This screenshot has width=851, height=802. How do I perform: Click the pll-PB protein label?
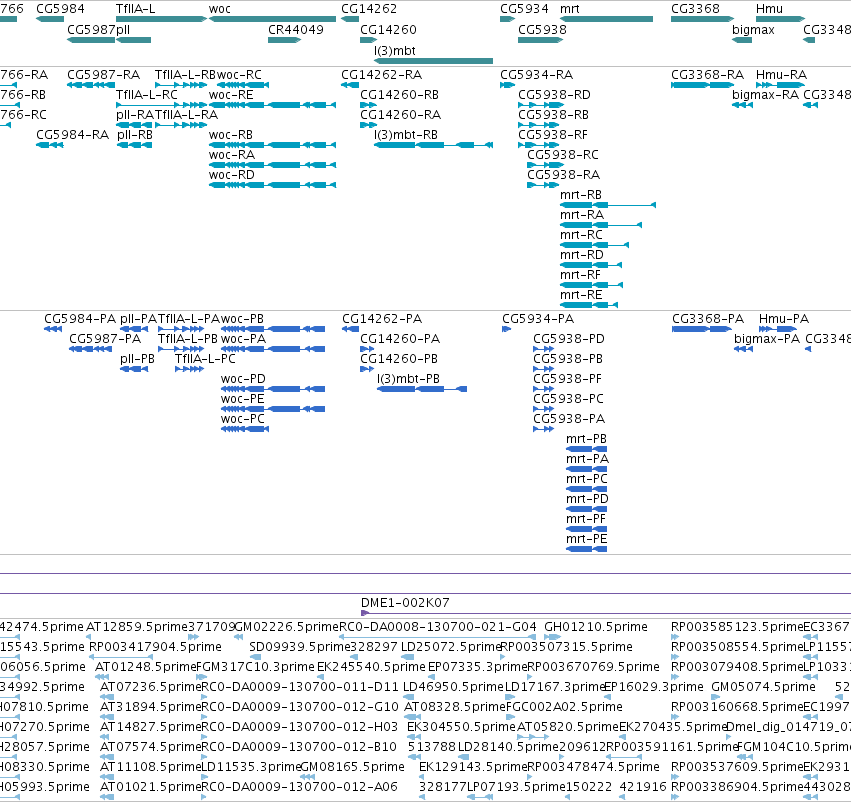point(137,359)
